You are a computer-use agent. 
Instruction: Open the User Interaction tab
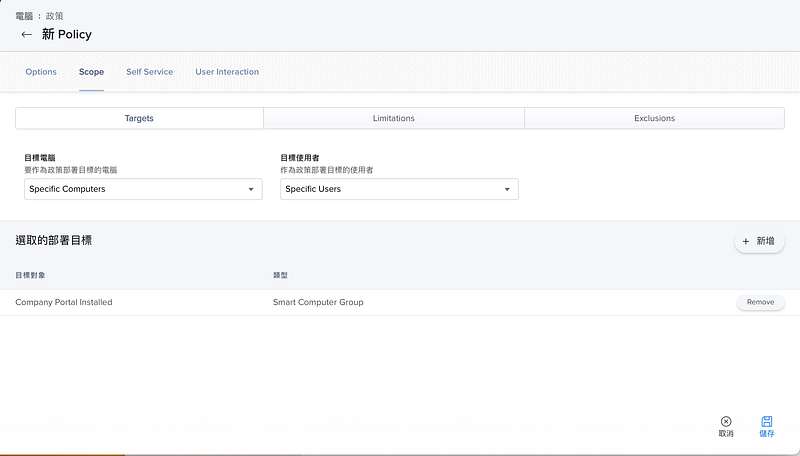[x=227, y=72]
